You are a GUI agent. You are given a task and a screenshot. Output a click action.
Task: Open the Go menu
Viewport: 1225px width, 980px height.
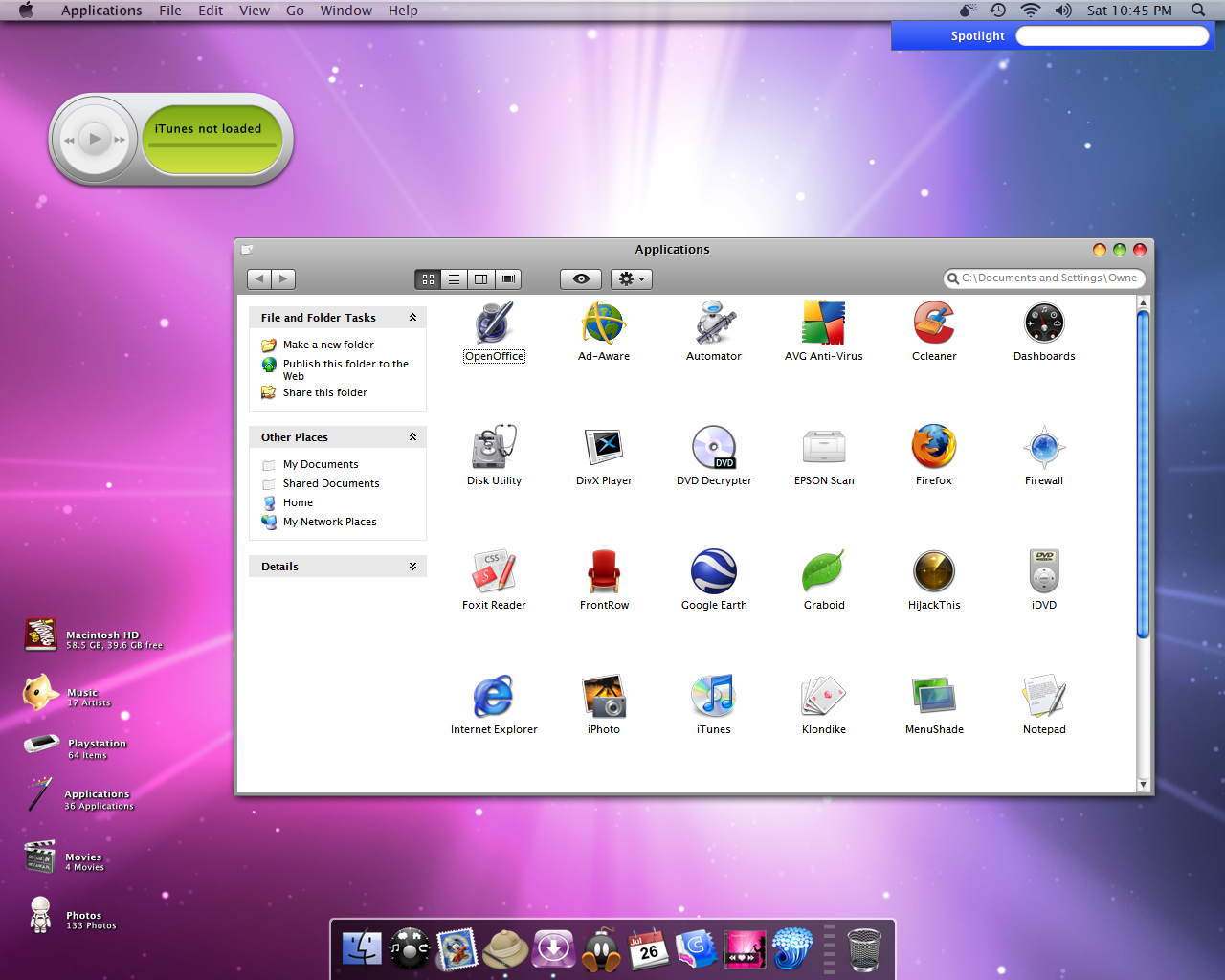(295, 11)
